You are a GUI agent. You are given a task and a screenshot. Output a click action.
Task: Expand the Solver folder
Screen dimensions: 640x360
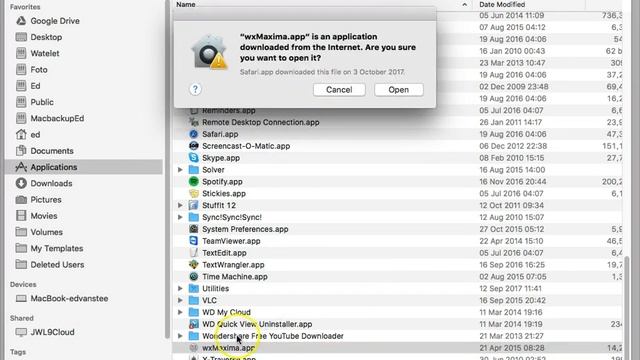(180, 170)
